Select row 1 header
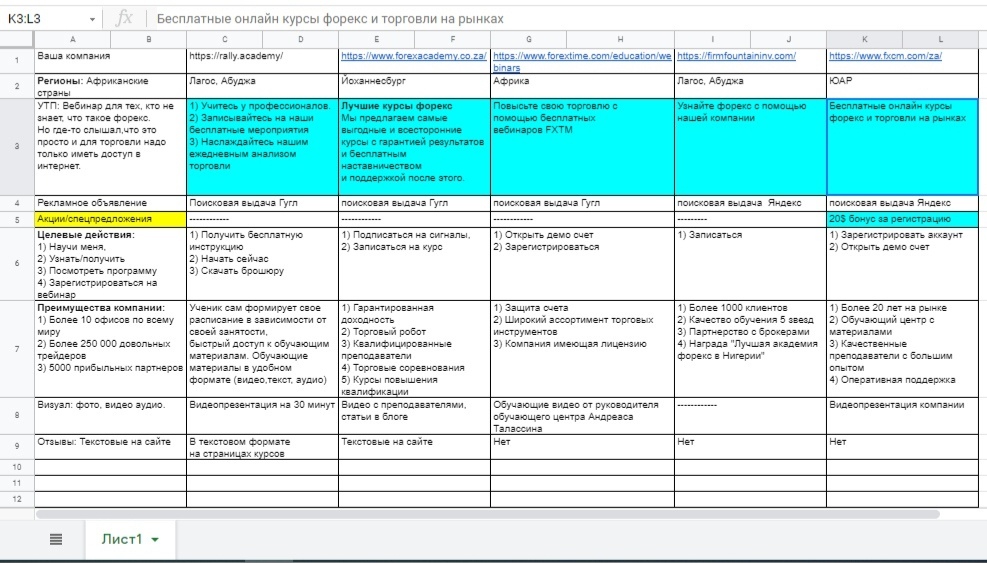The height and width of the screenshot is (563, 987). pos(17,60)
